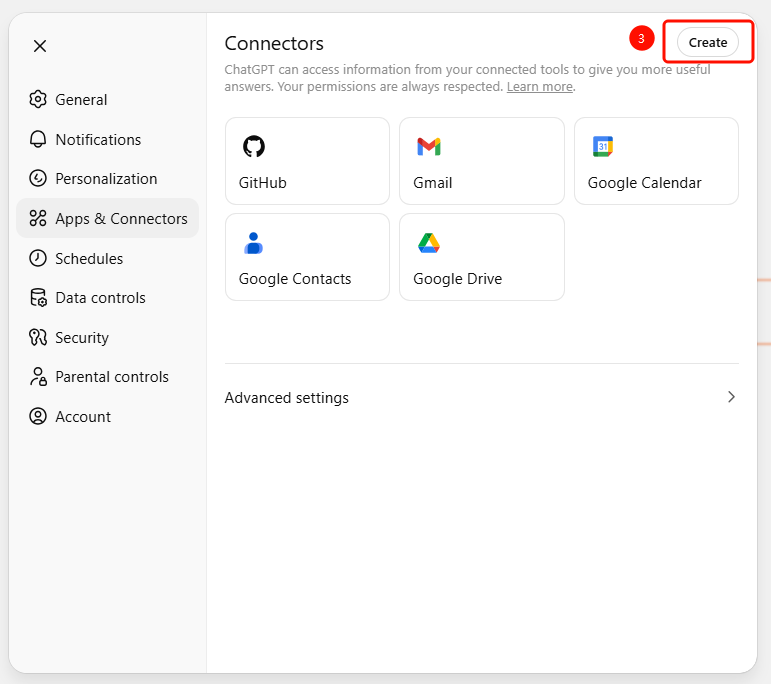
Task: Click the Schedules clock icon
Action: point(38,258)
